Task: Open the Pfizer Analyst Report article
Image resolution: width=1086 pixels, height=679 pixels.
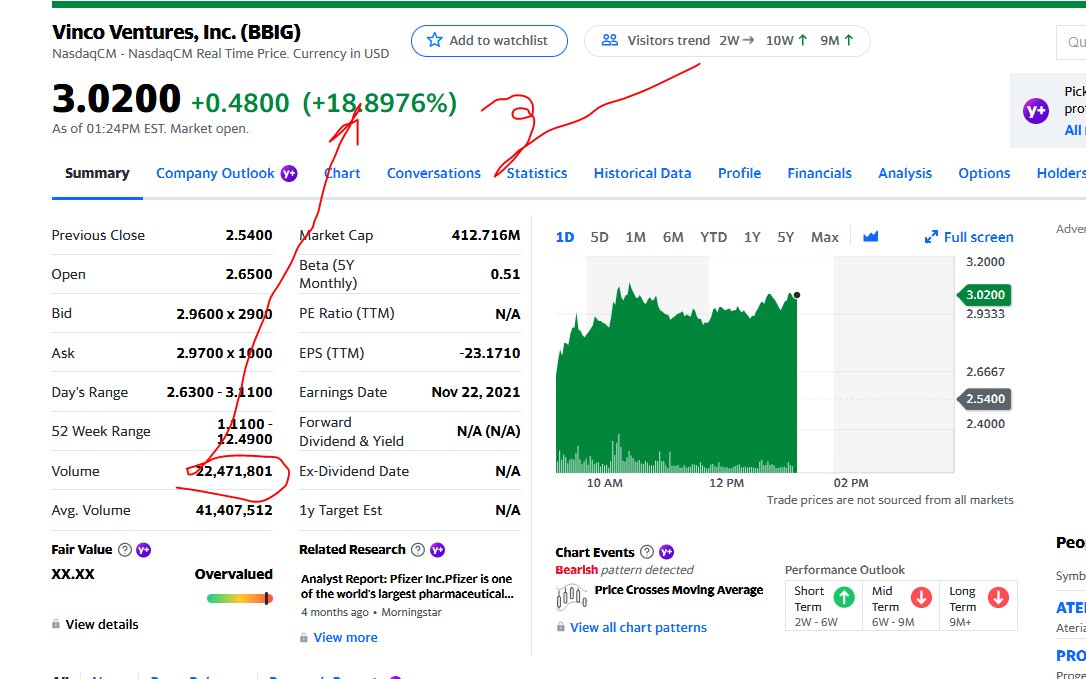Action: 407,586
